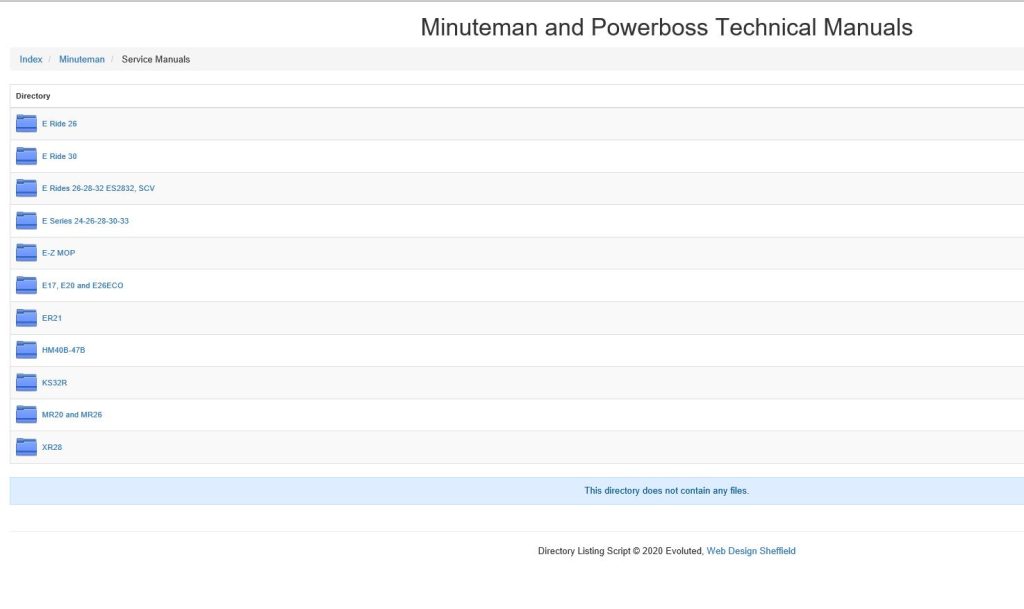Click the XR28 directory text link

click(52, 447)
